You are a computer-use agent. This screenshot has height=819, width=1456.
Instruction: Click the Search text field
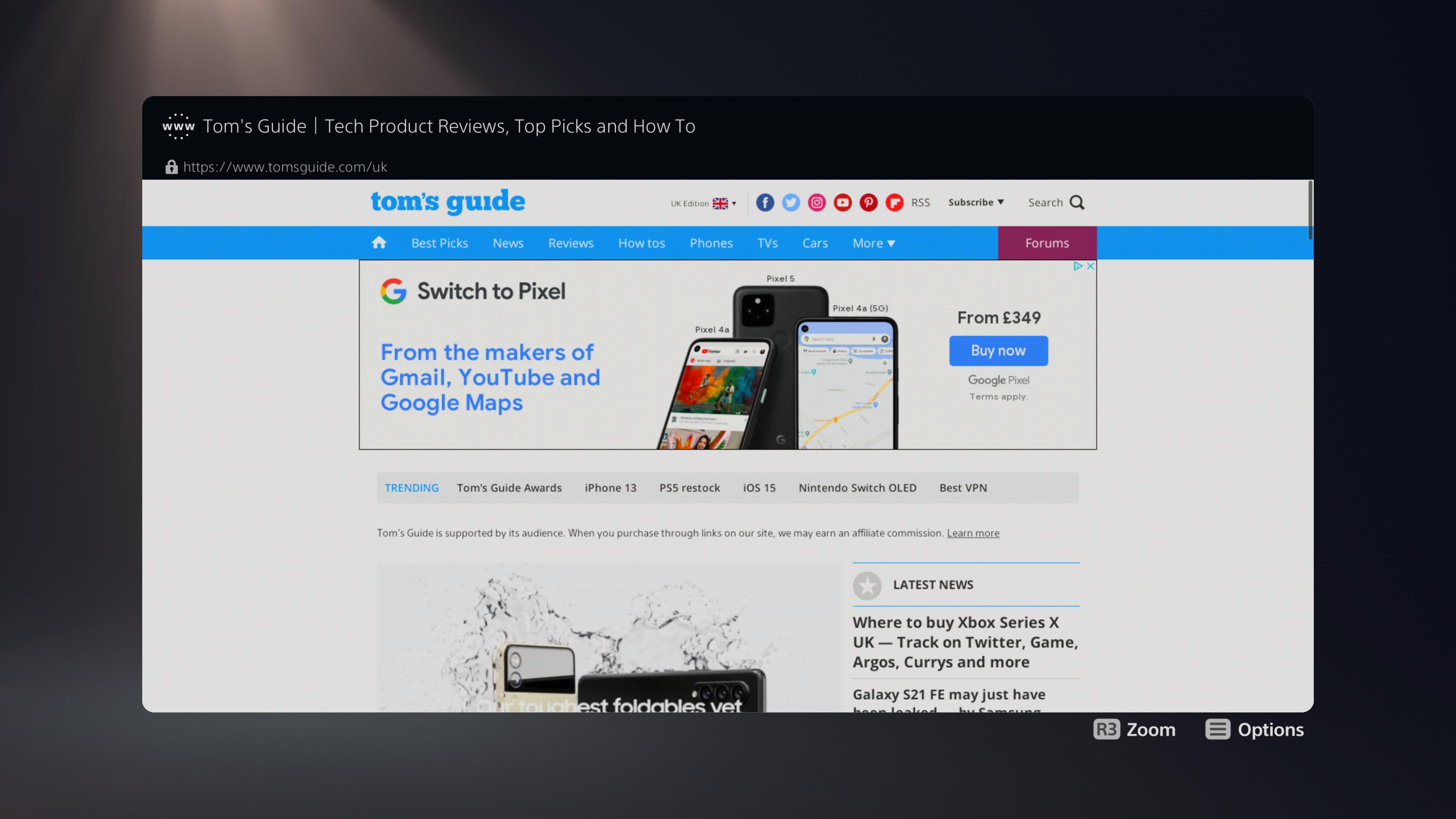[1045, 202]
